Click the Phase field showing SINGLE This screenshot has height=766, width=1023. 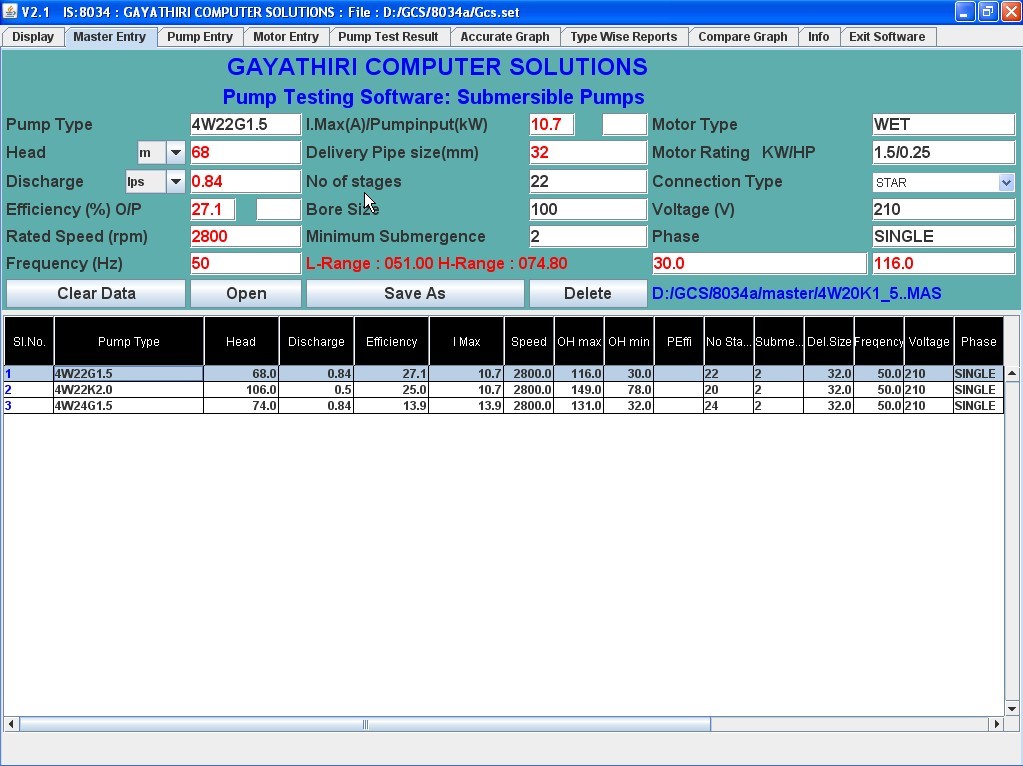[x=943, y=236]
